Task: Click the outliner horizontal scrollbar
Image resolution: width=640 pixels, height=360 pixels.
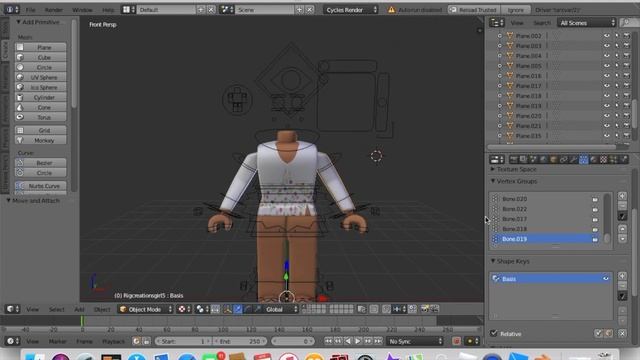Action: (x=552, y=147)
